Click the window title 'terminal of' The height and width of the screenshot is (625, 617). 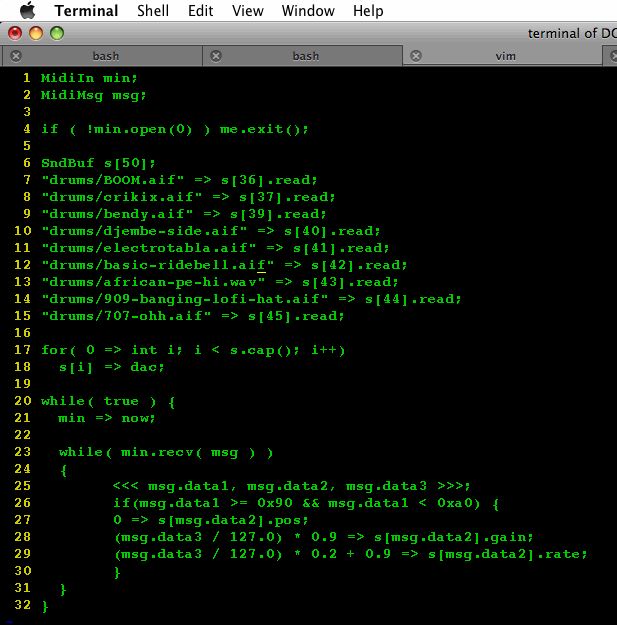pos(562,33)
